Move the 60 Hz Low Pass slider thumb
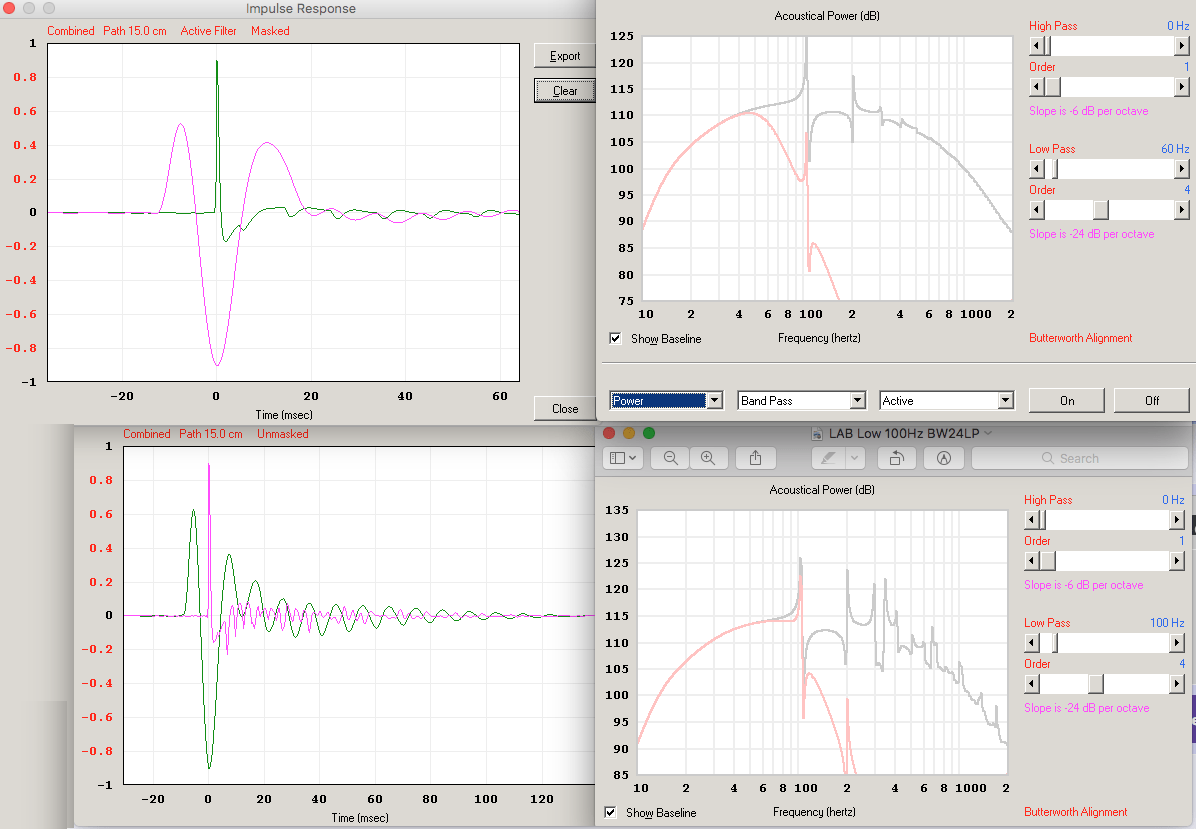Viewport: 1196px width, 829px height. pyautogui.click(x=1055, y=169)
